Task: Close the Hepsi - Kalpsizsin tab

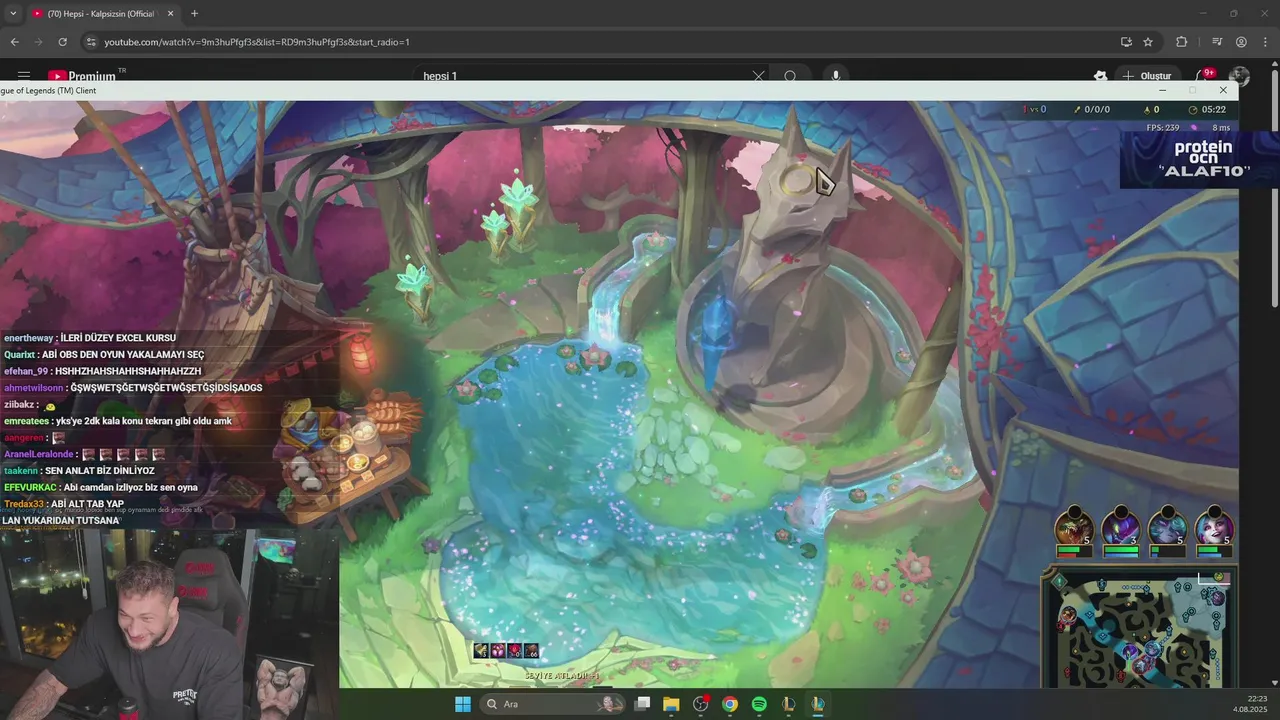Action: (x=170, y=14)
